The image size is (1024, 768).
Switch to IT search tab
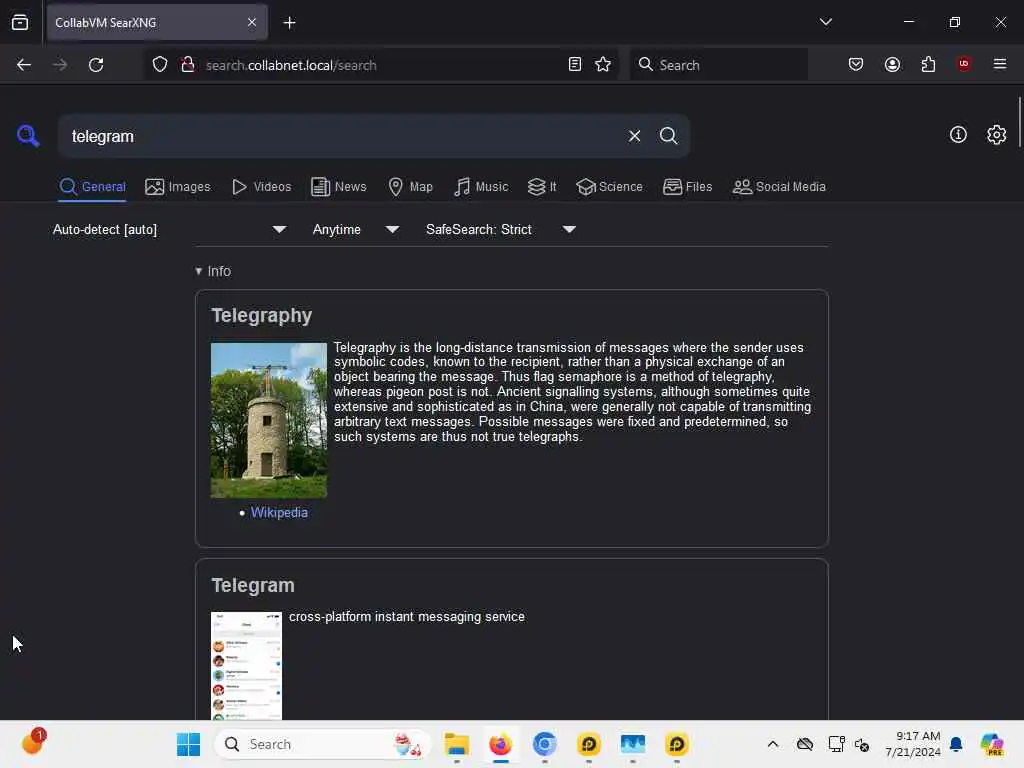coord(542,187)
